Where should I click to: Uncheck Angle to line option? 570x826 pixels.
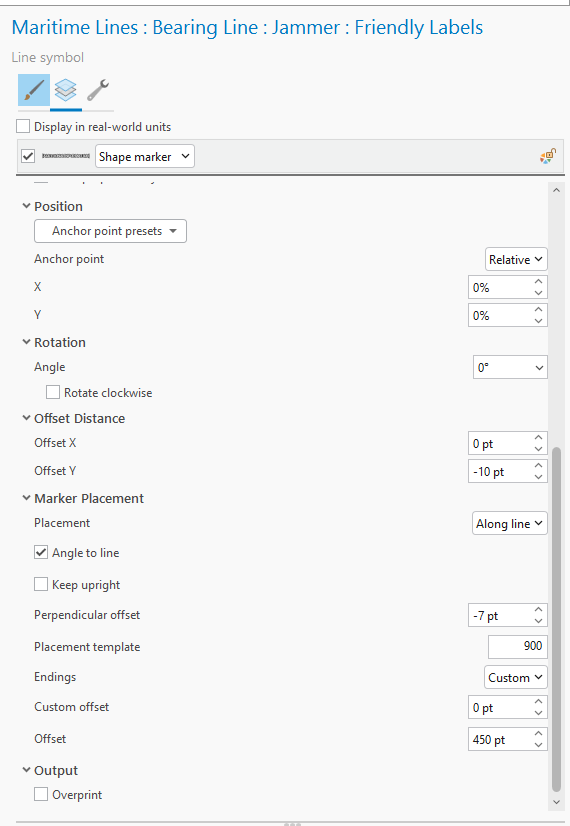41,552
